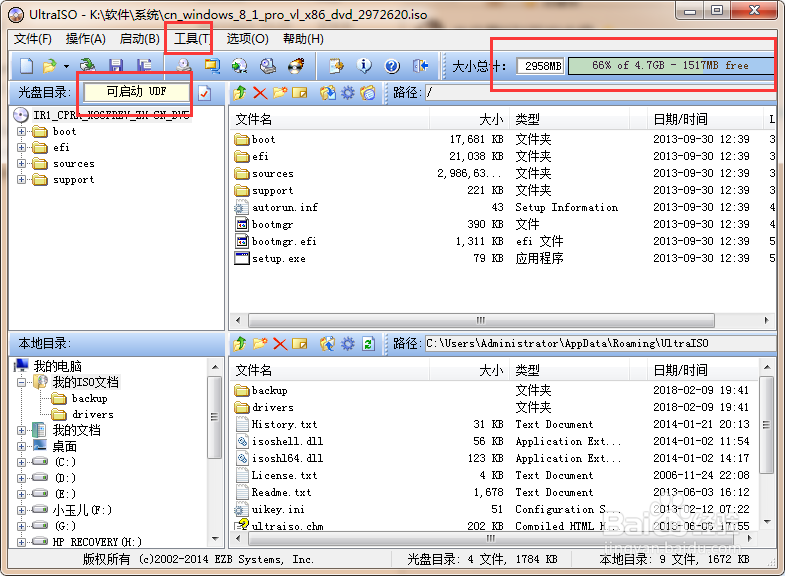Image resolution: width=785 pixels, height=576 pixels.
Task: Click the checkmark properties icon beside 可启动 UDF
Action: (x=204, y=93)
